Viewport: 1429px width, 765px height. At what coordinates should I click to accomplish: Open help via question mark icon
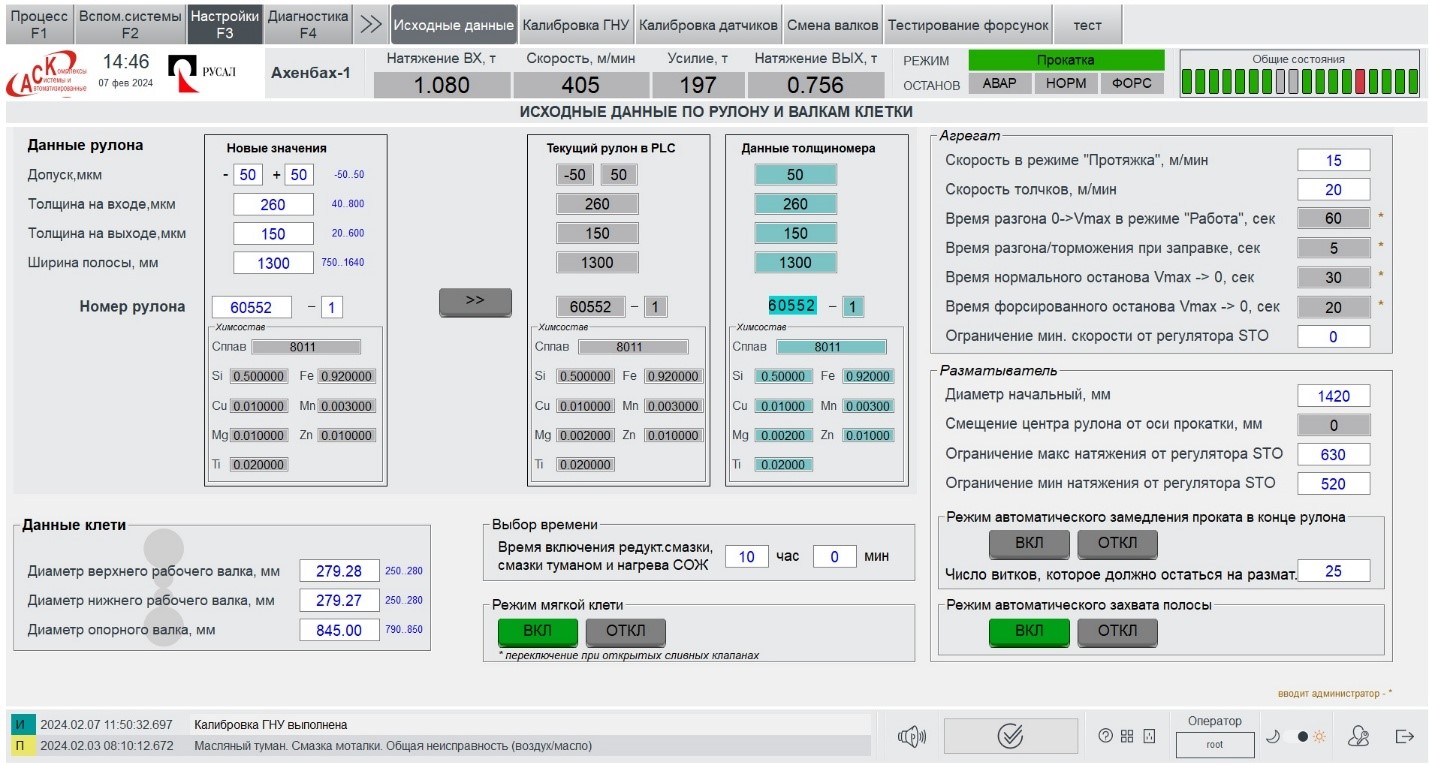pos(1105,737)
